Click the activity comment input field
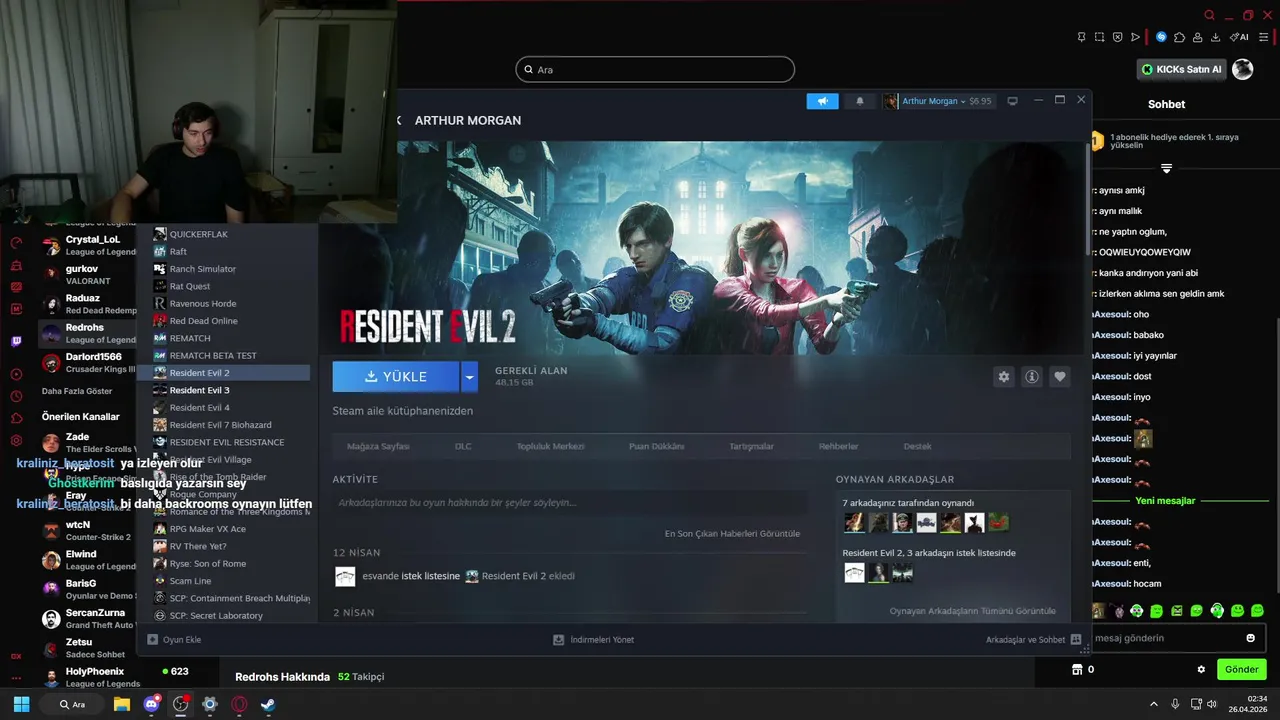The width and height of the screenshot is (1280, 720). [568, 503]
